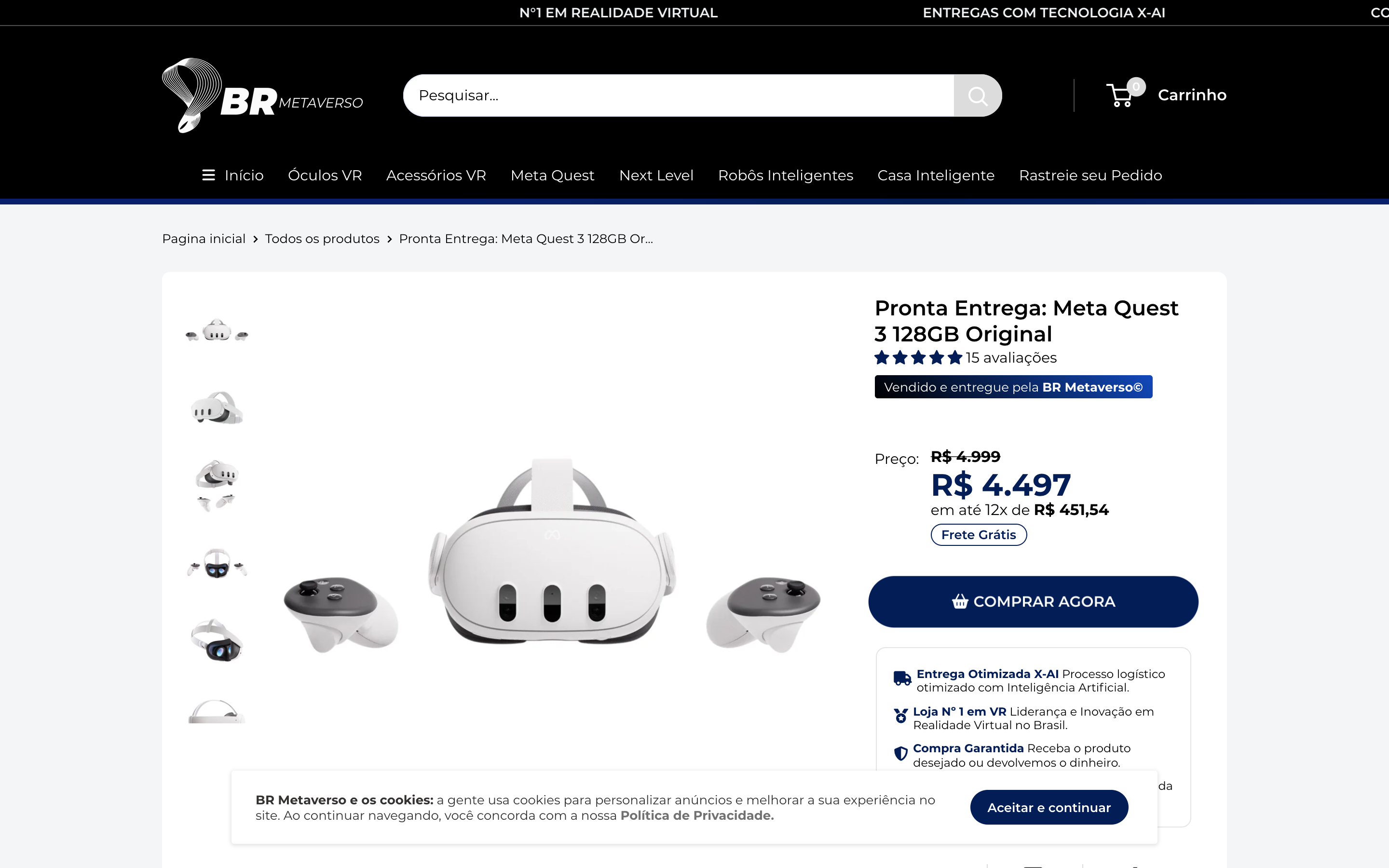Click the search magnifier icon button
The width and height of the screenshot is (1389, 868).
[x=978, y=95]
